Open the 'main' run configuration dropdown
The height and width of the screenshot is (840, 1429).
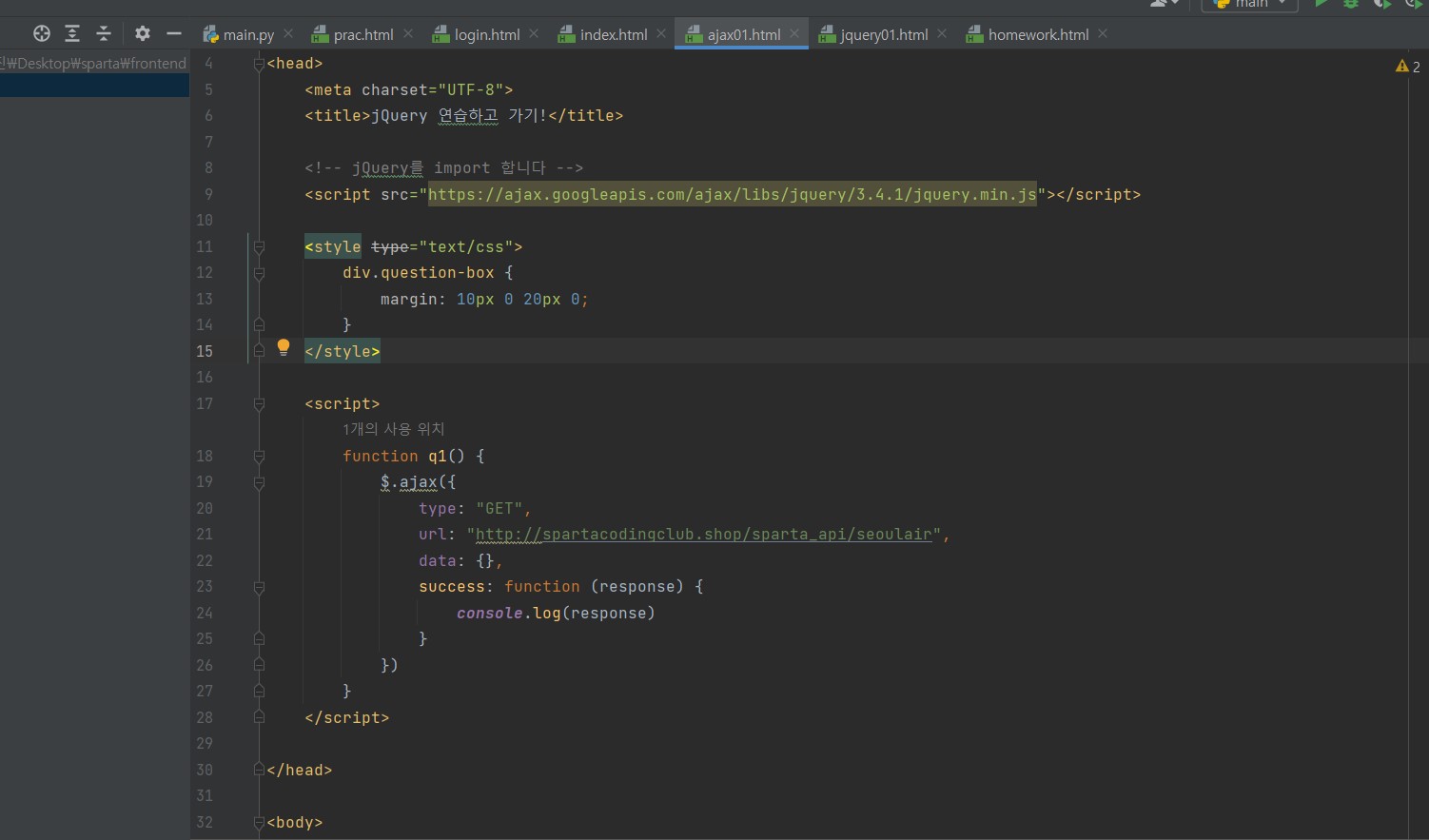1250,4
